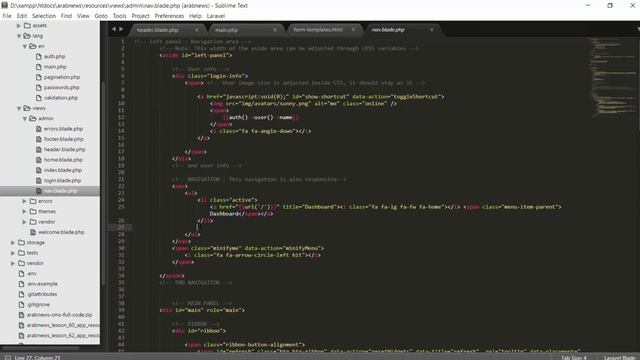The width and height of the screenshot is (640, 360).
Task: Expand the errors folder
Action: [24, 201]
